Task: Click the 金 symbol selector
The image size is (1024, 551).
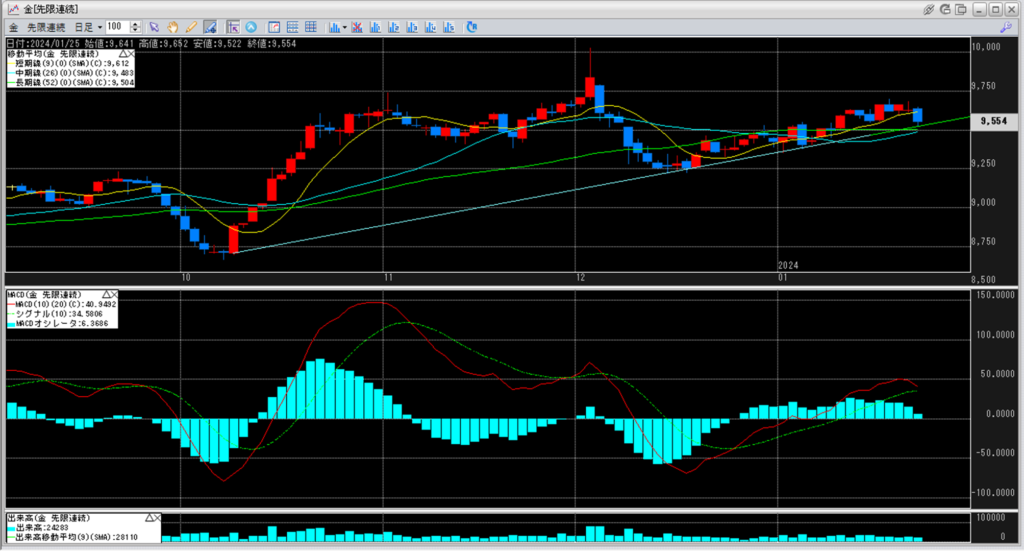Action: (11, 26)
